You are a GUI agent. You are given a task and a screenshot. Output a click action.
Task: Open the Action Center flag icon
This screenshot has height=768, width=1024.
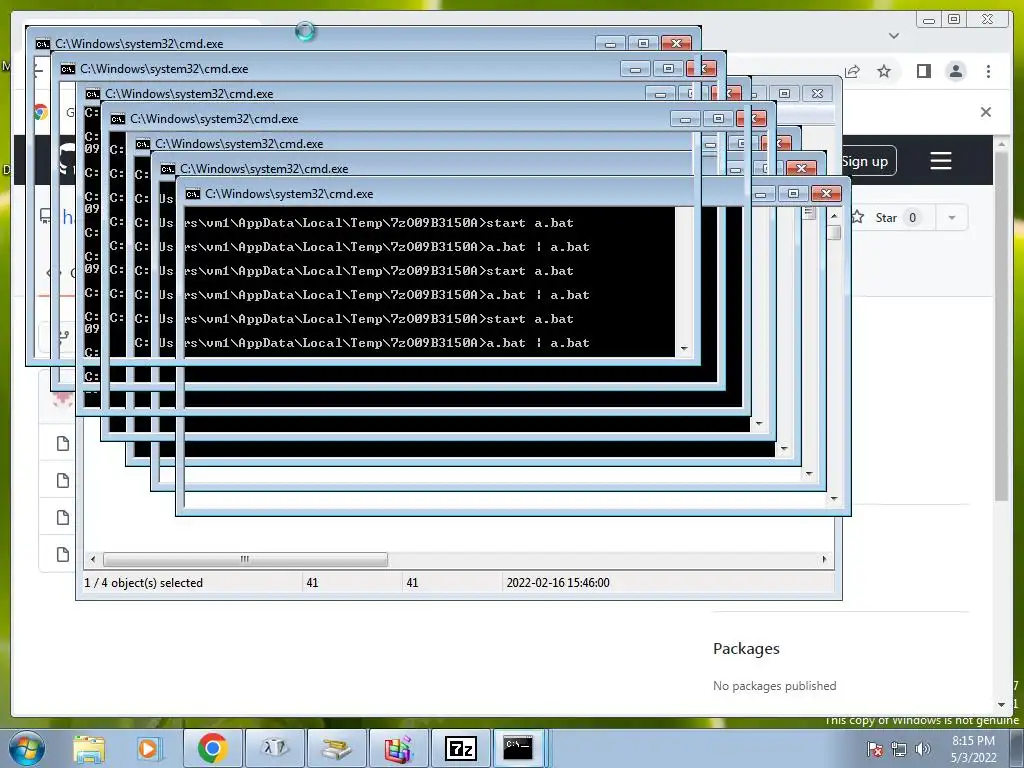(875, 749)
